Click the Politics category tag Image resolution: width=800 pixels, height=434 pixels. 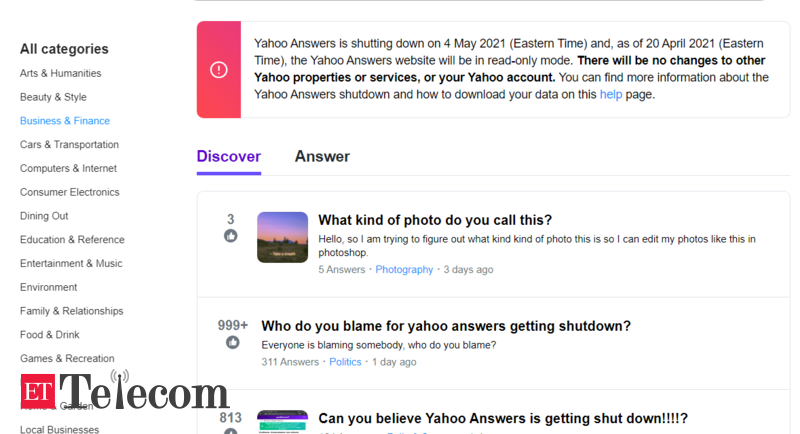pos(345,362)
